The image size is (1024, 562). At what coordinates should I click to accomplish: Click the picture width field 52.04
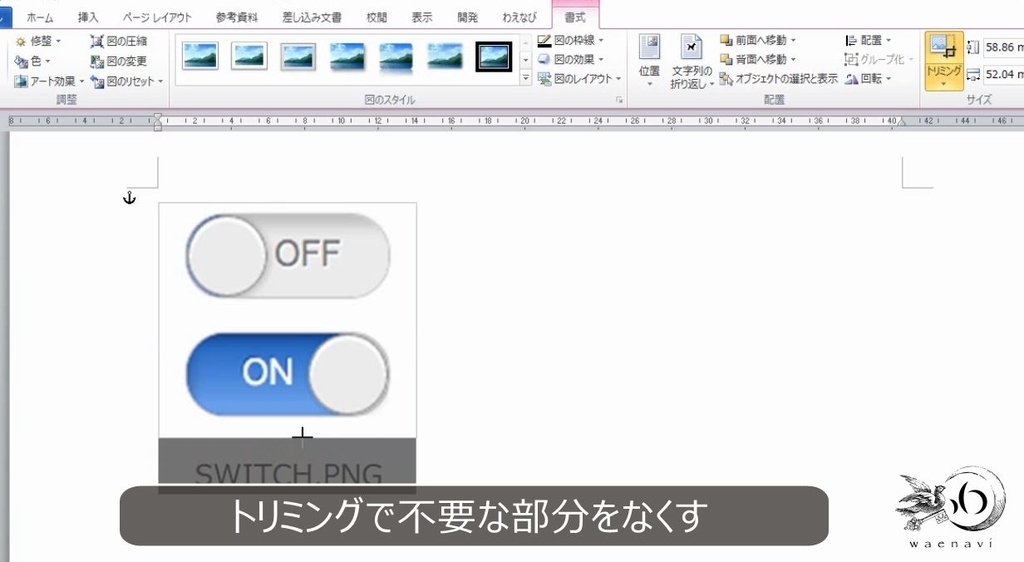pos(1003,74)
